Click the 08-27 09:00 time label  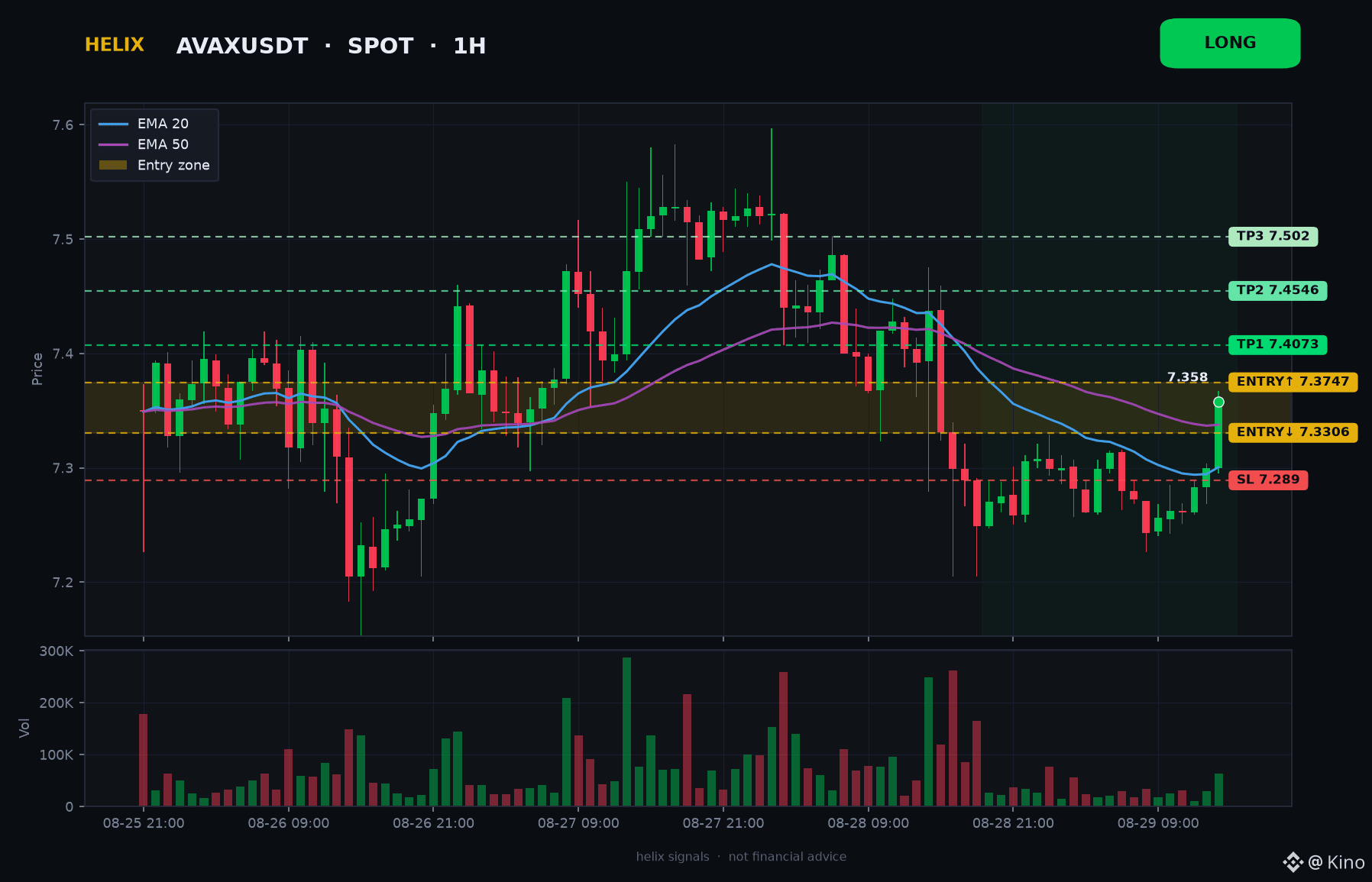click(578, 823)
